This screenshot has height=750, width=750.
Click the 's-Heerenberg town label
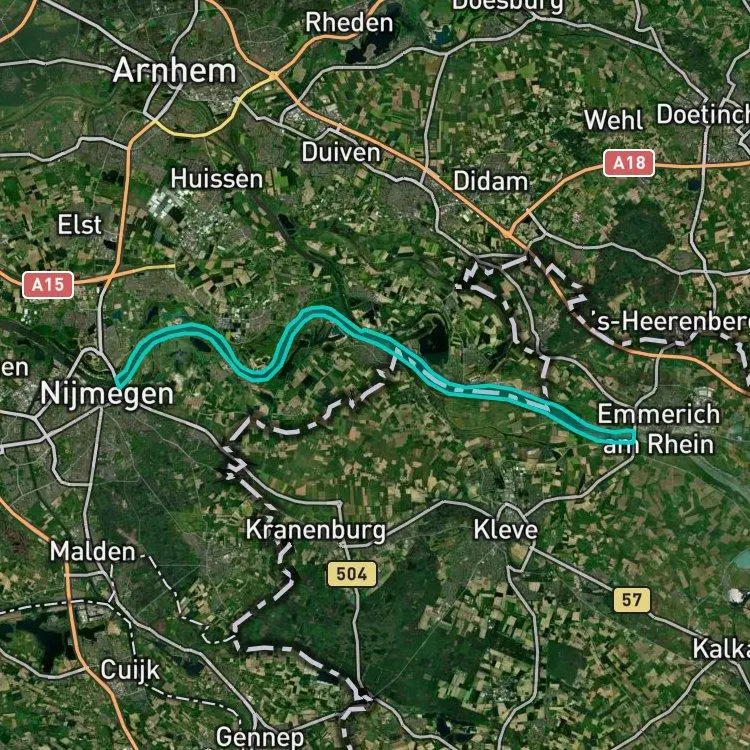(x=670, y=321)
